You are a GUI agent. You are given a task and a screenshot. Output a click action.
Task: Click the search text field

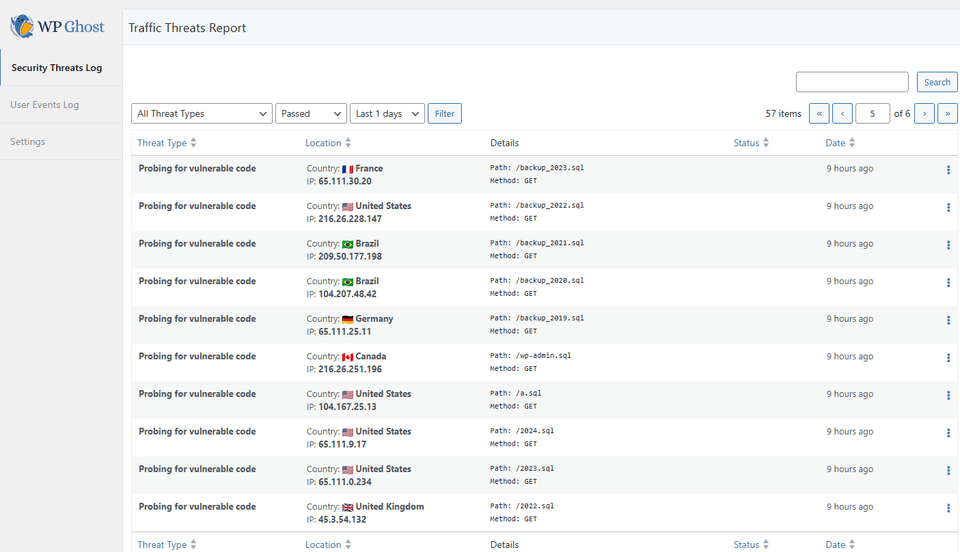coord(852,82)
